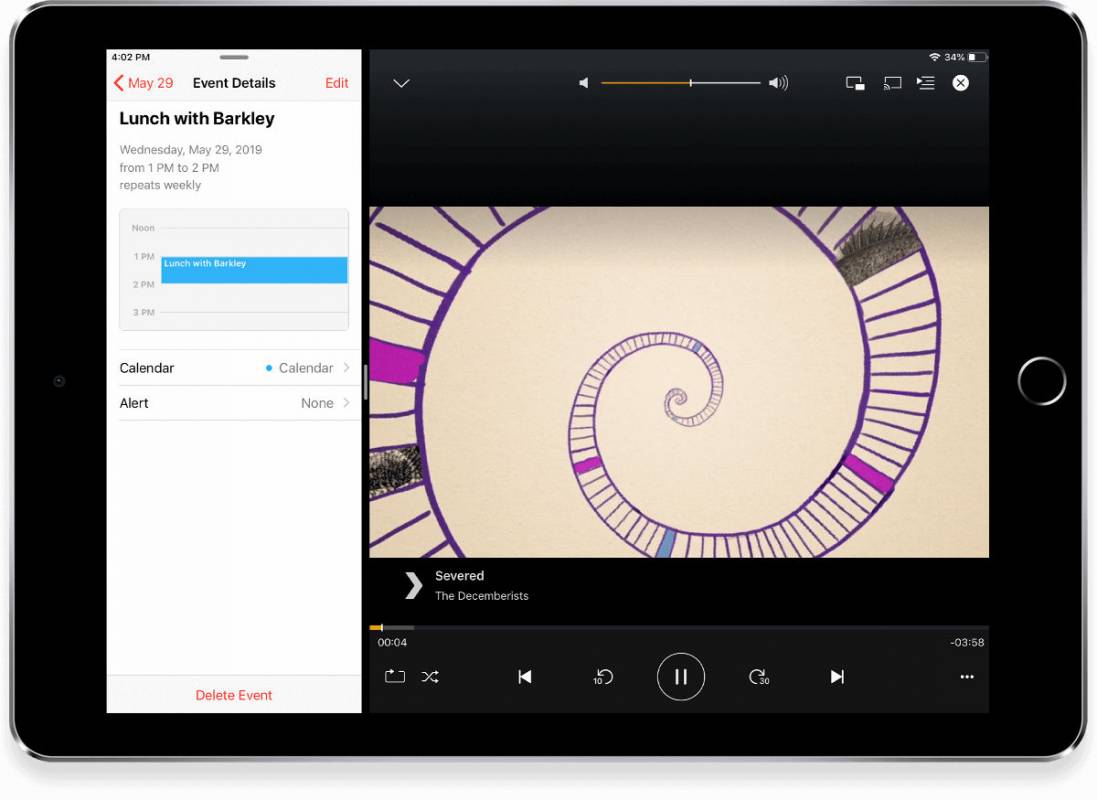Open the Calendar selection chevron
The height and width of the screenshot is (800, 1097).
coord(346,368)
